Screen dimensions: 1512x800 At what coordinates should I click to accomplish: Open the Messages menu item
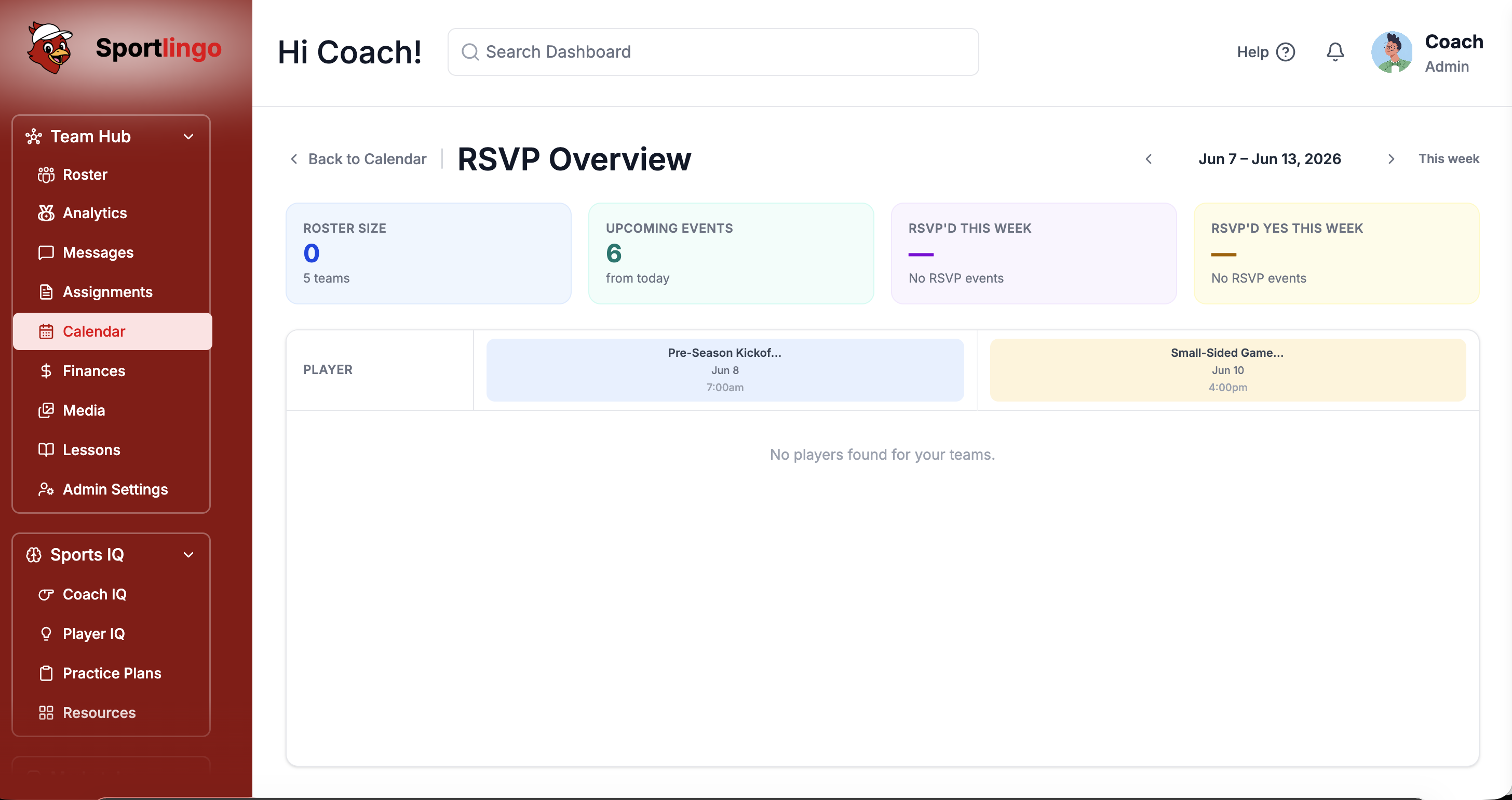click(112, 252)
